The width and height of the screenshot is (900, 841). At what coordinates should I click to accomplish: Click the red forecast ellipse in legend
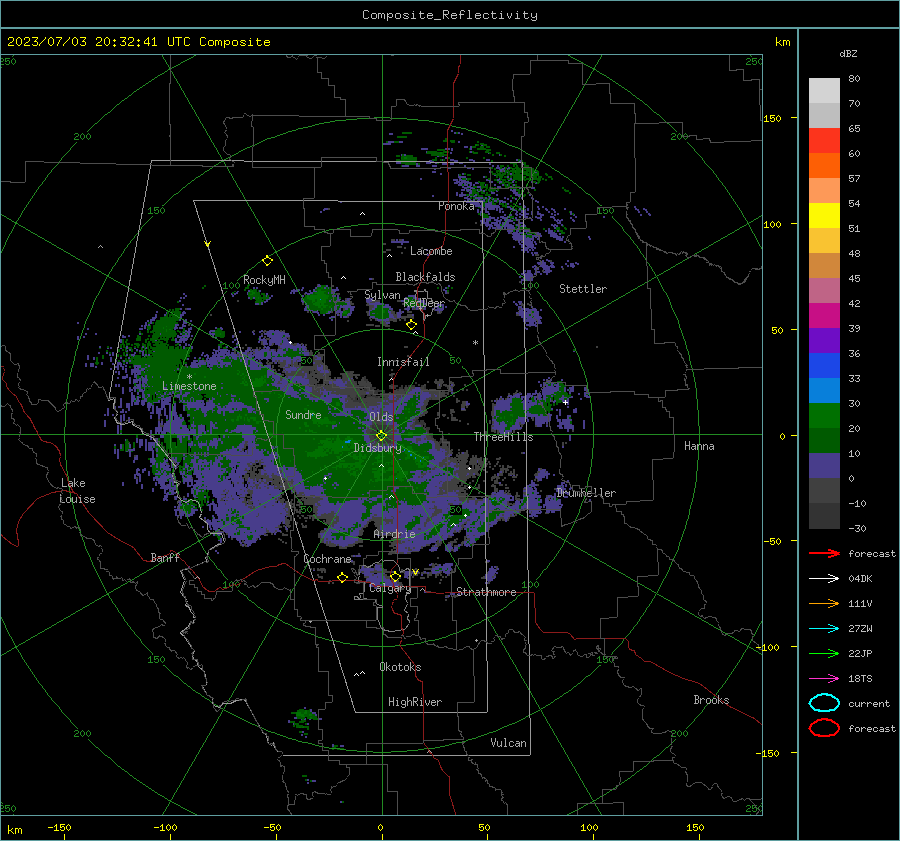pyautogui.click(x=824, y=728)
